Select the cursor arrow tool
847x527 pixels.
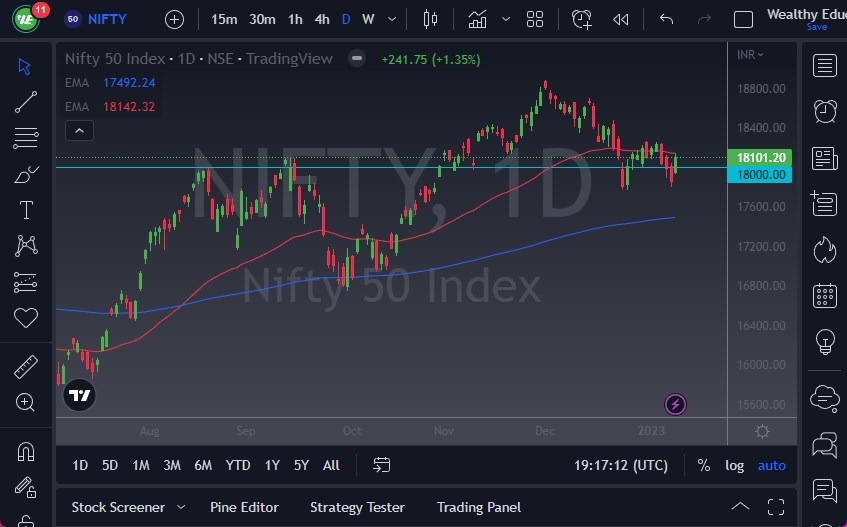pos(25,66)
